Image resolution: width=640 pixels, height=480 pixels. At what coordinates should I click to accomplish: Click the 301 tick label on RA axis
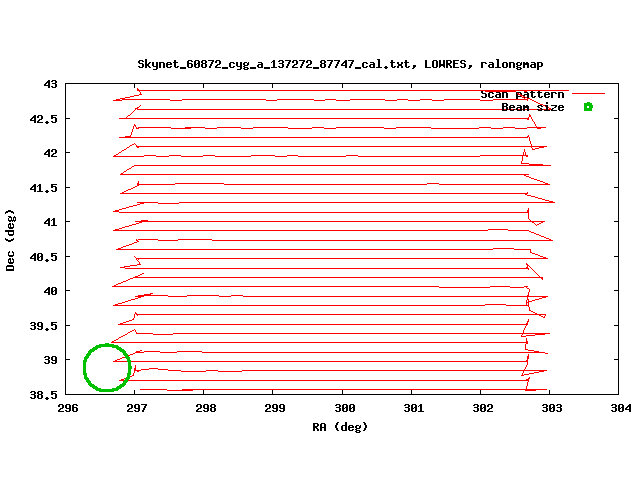(x=414, y=408)
